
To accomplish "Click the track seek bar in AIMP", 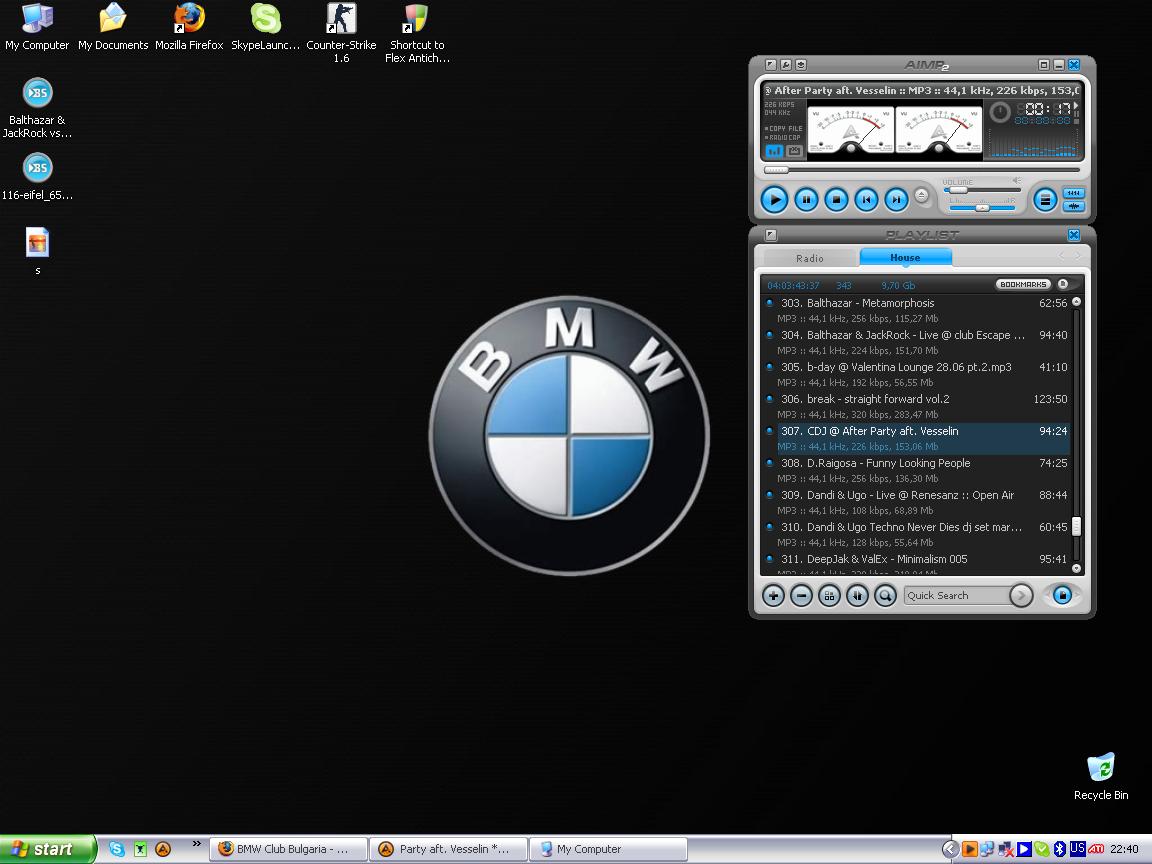I will pyautogui.click(x=922, y=170).
